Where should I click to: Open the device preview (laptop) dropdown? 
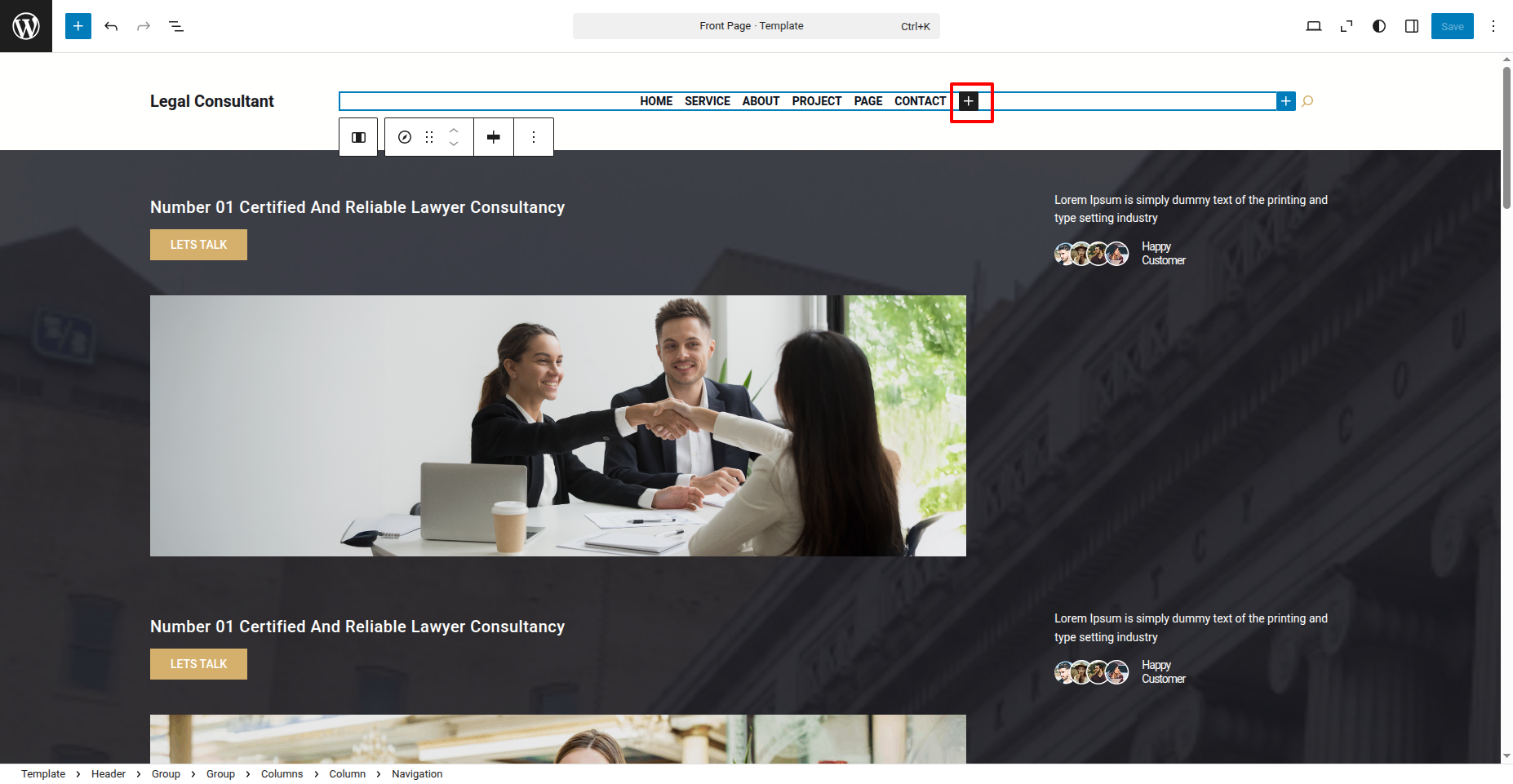point(1314,26)
